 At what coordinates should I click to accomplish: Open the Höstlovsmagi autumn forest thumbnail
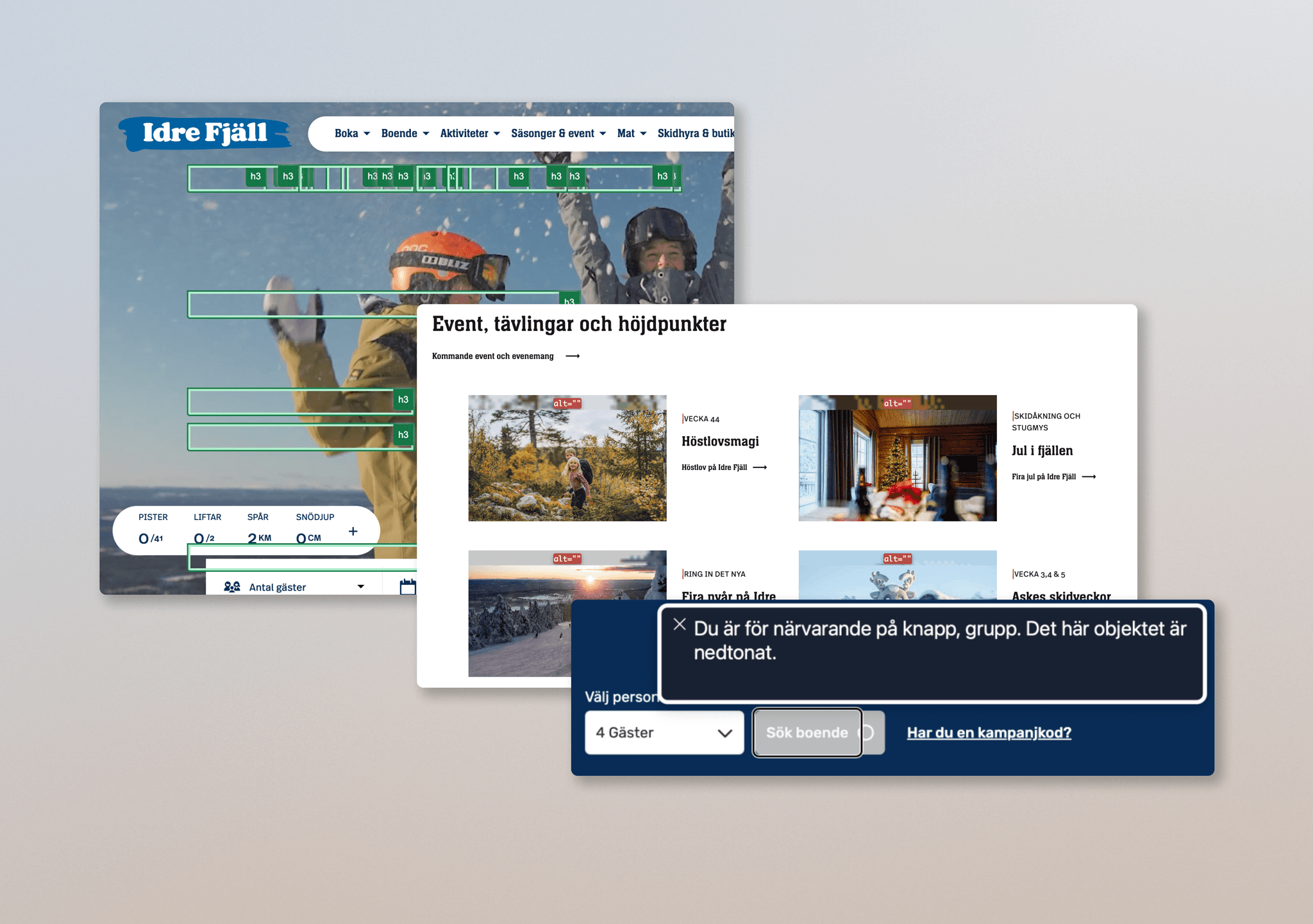pos(567,458)
